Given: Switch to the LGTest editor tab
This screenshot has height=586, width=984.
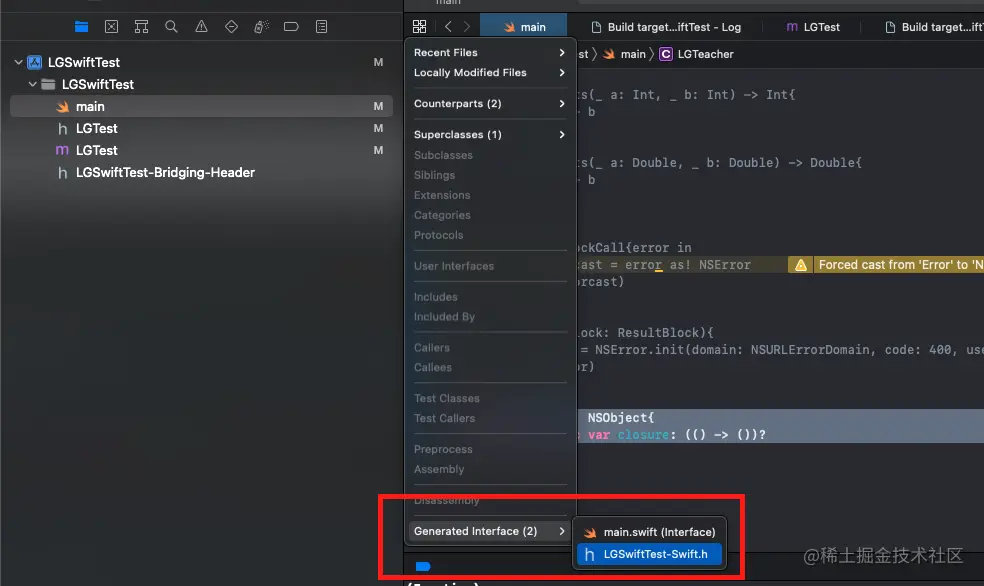Looking at the screenshot, I should tap(813, 27).
